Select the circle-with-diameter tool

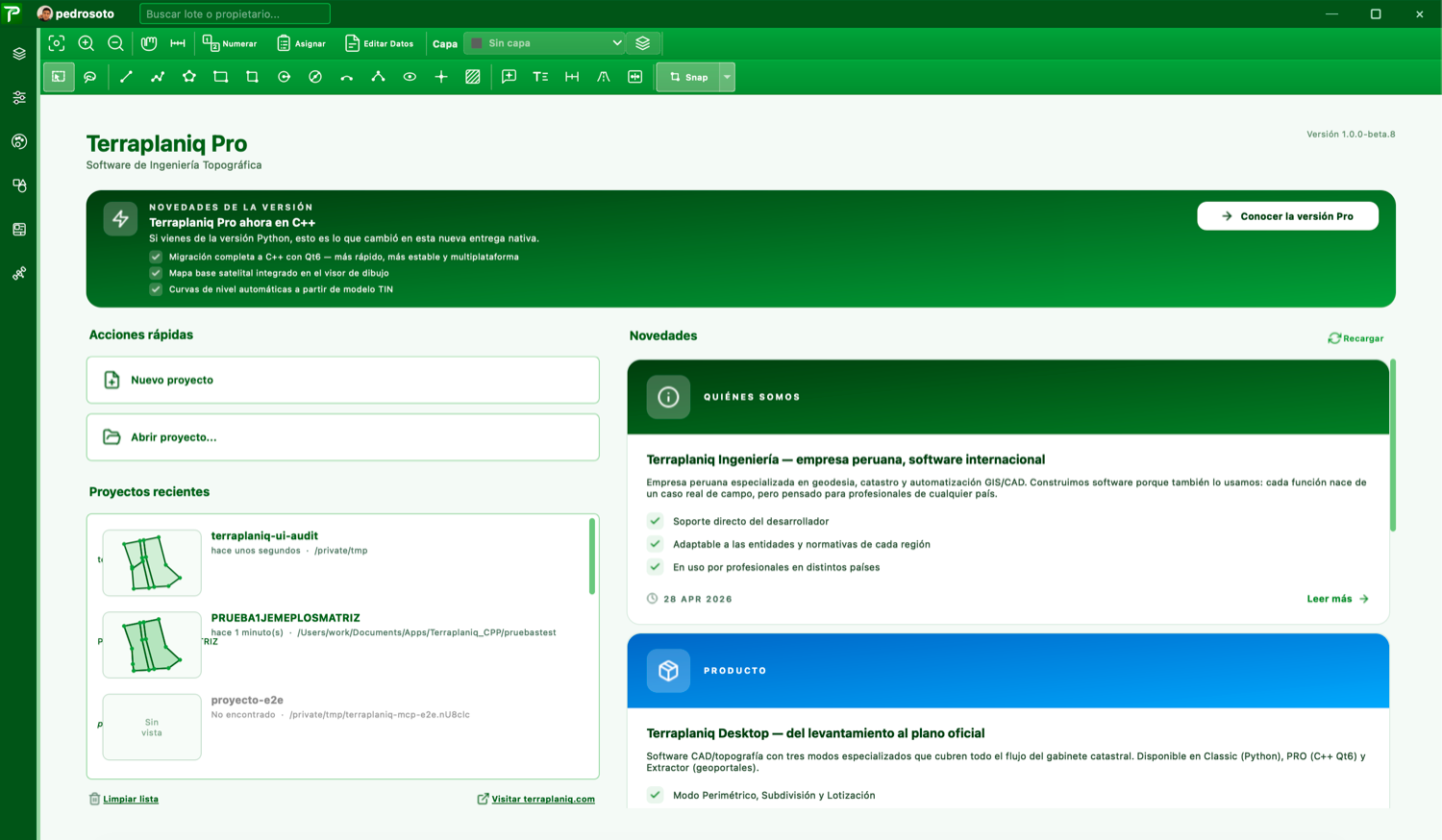[x=315, y=77]
